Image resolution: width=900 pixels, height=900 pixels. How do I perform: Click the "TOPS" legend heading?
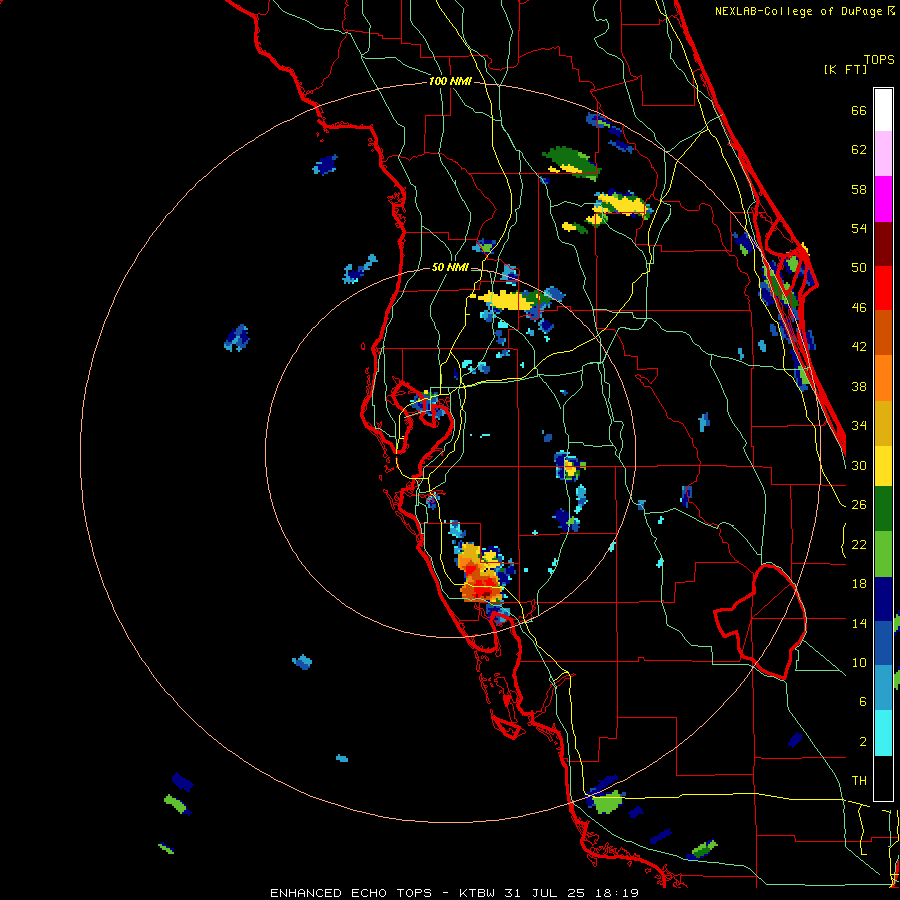[x=879, y=60]
